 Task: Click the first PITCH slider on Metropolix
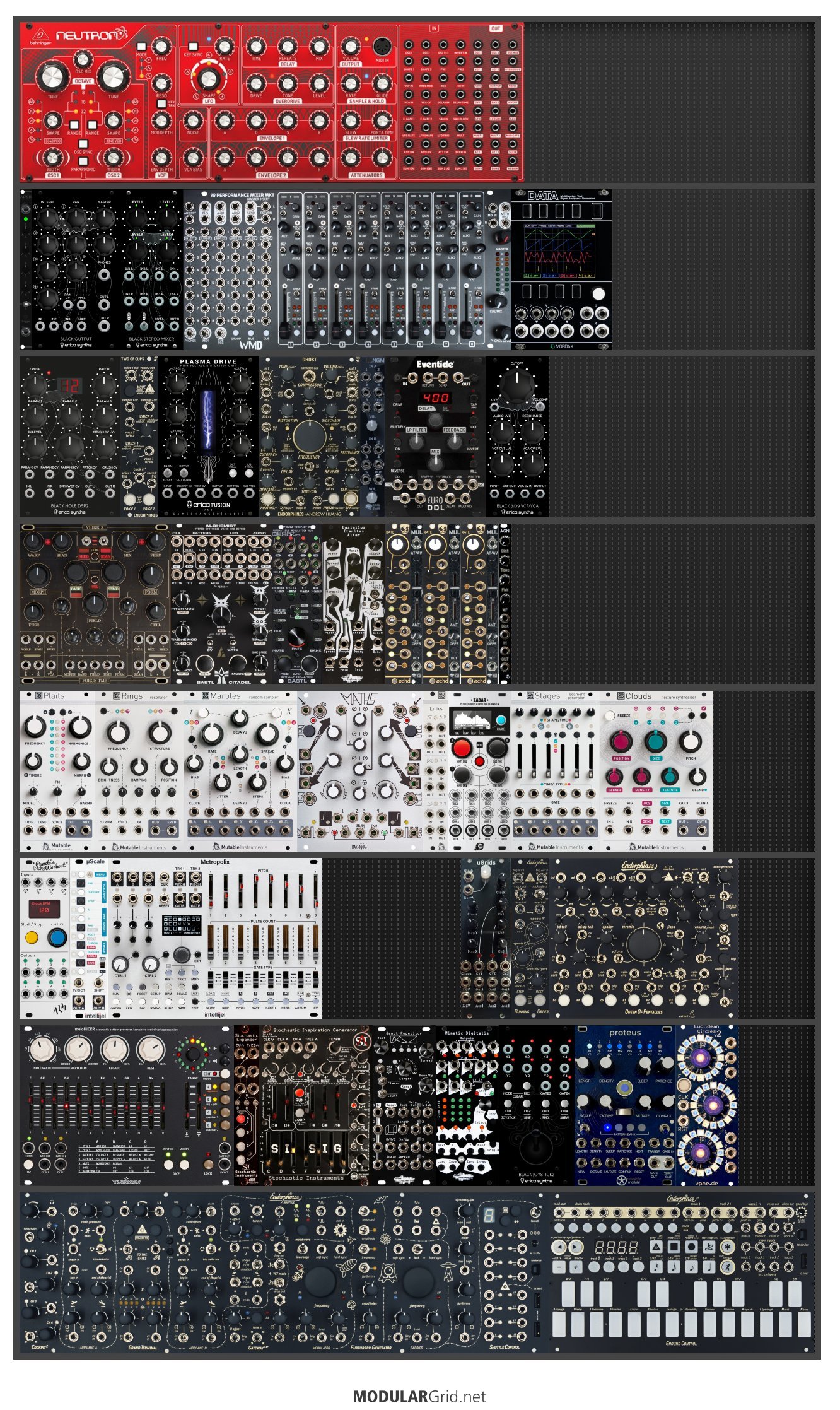pyautogui.click(x=211, y=892)
